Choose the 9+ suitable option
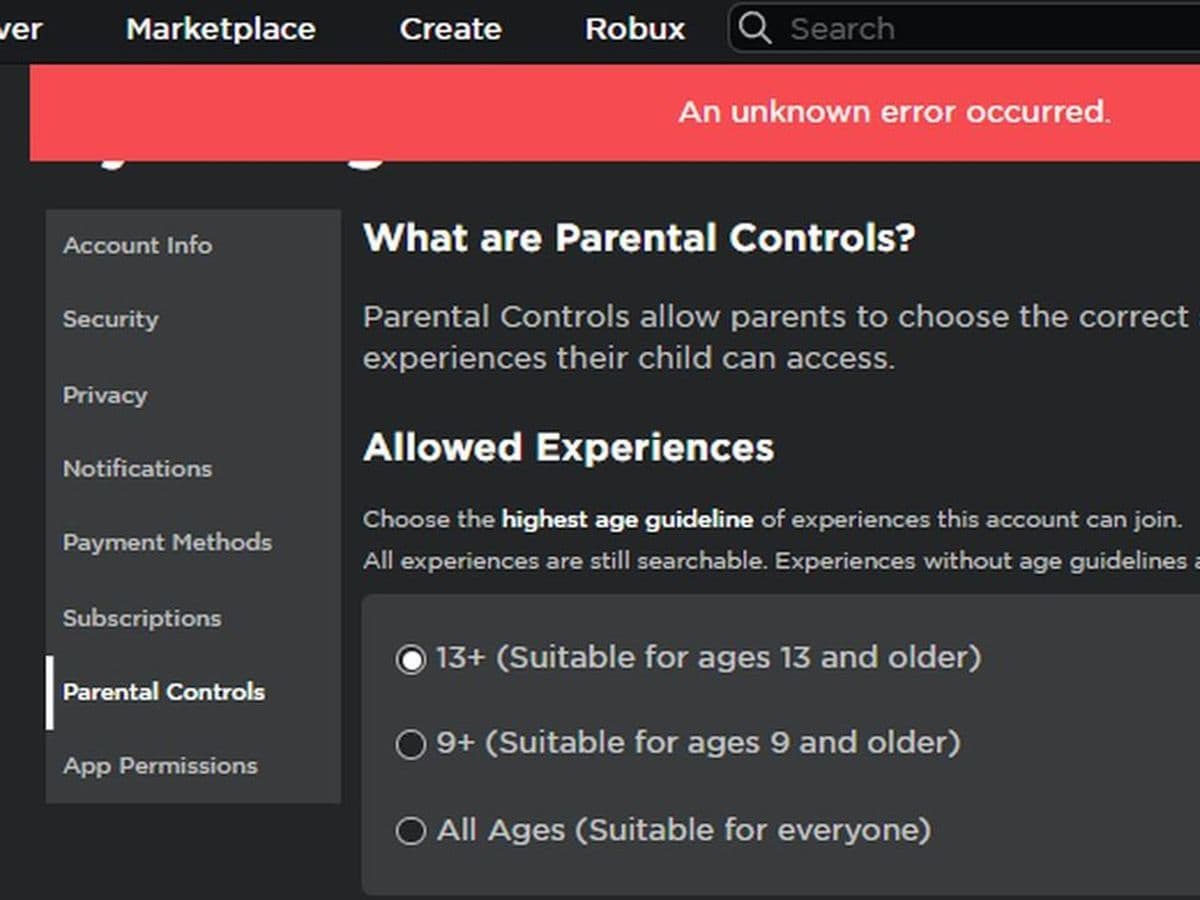This screenshot has height=900, width=1200. (410, 744)
